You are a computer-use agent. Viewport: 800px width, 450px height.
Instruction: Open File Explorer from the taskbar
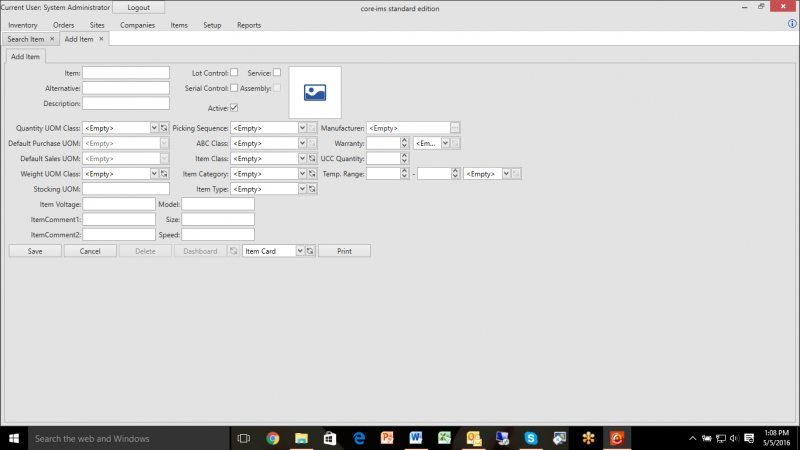(x=302, y=438)
